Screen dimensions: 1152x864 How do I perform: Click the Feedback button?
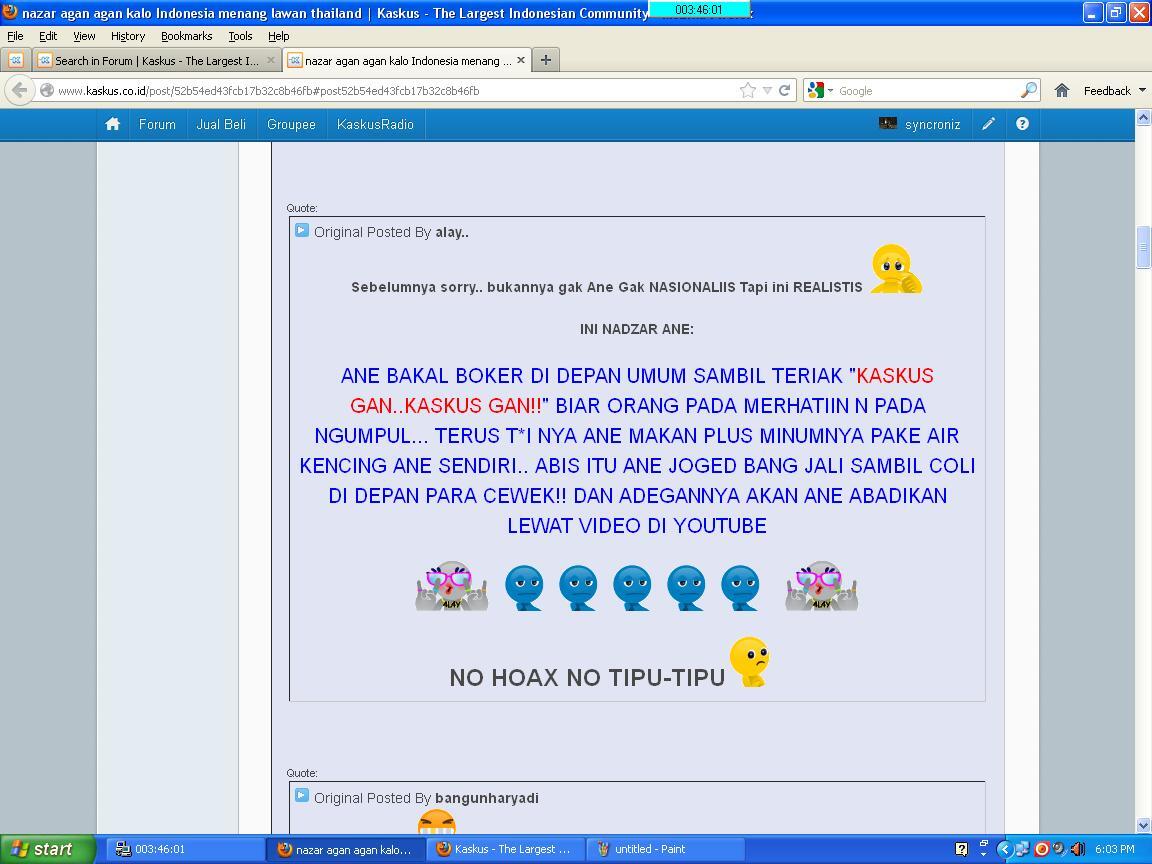(1107, 90)
